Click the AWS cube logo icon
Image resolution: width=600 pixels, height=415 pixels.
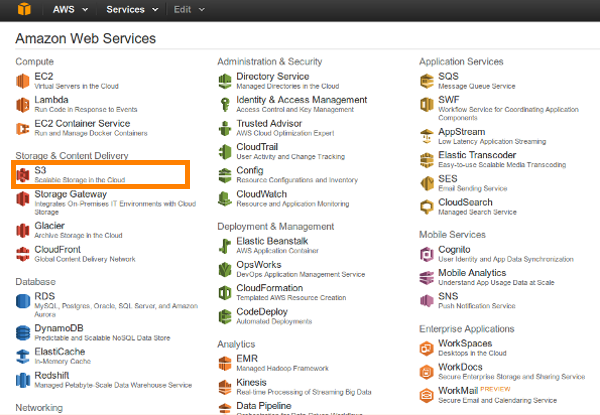coord(24,9)
